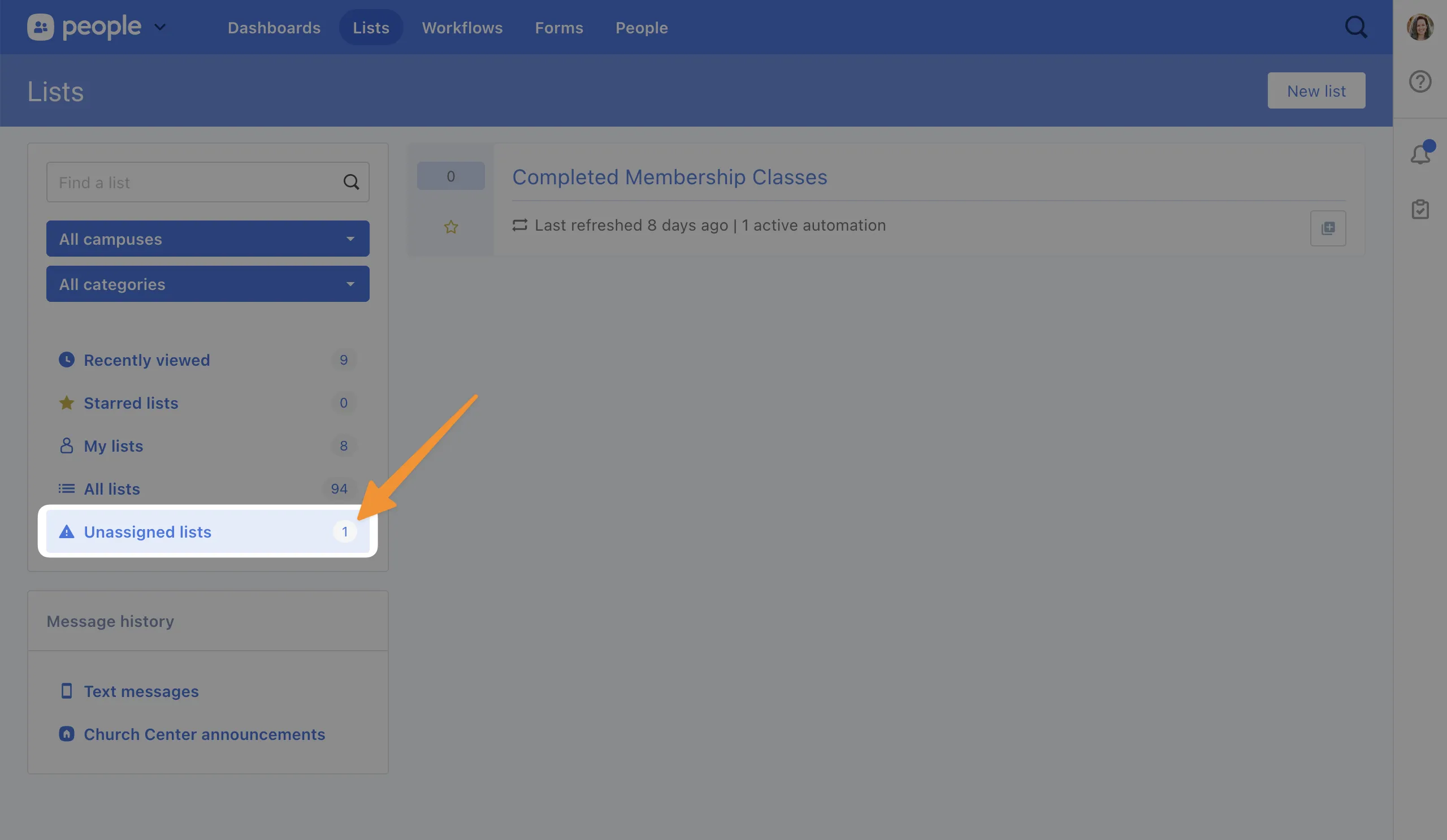Expand the All campuses dropdown
Image resolution: width=1447 pixels, height=840 pixels.
point(207,239)
